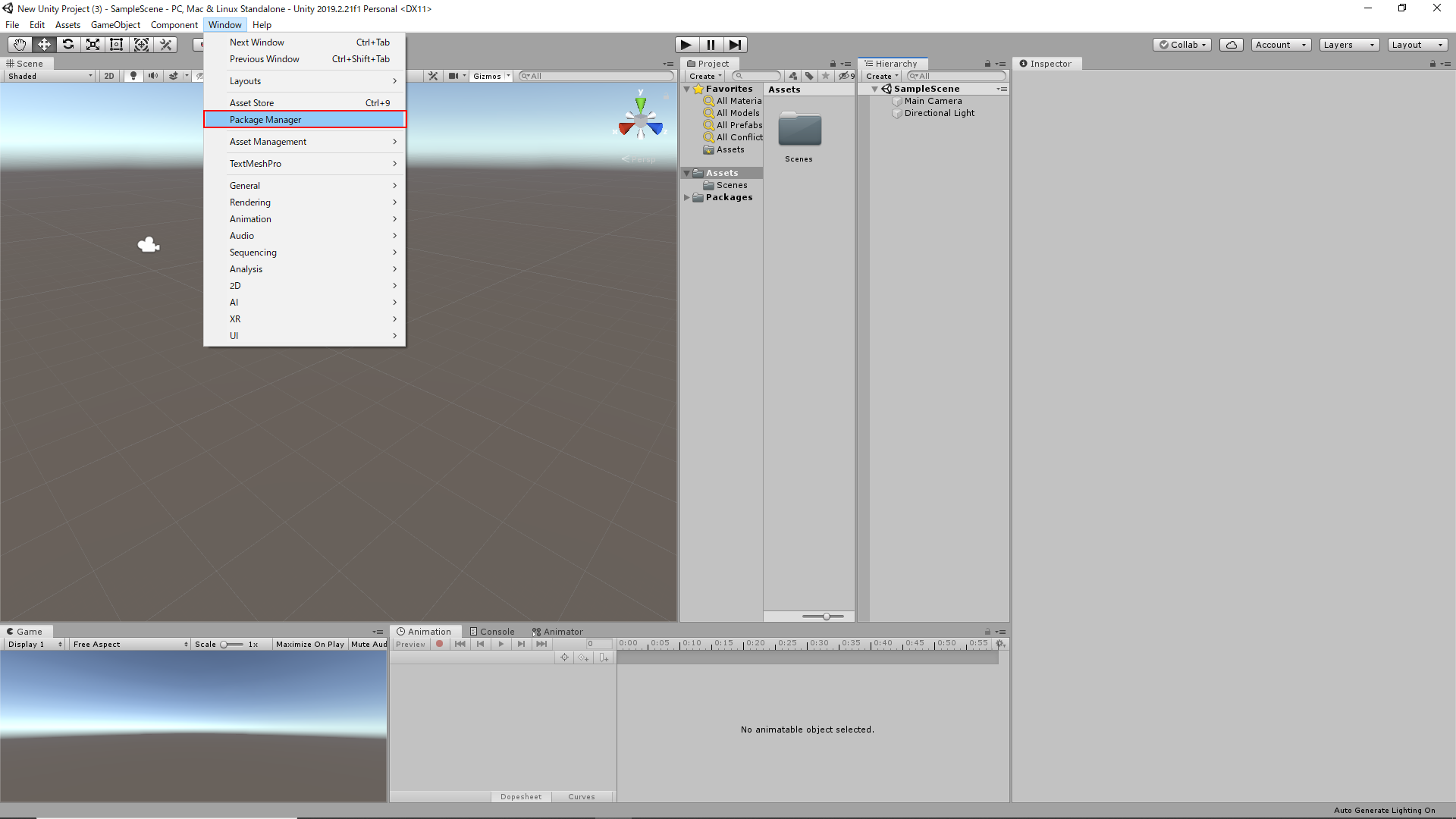Open Shaded draw mode dropdown
The image size is (1456, 819).
(x=50, y=76)
